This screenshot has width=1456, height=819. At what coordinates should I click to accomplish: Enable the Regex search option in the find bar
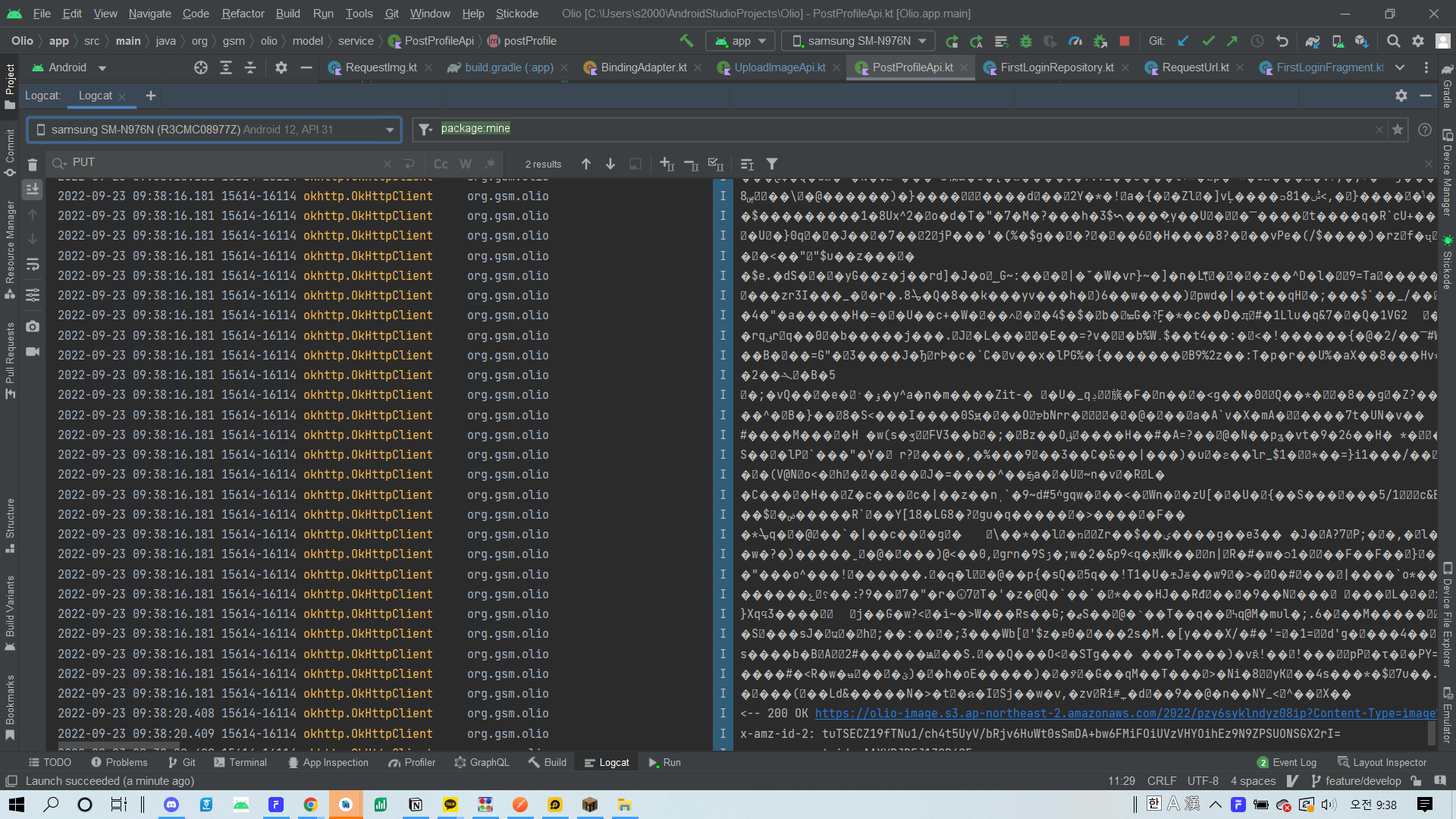(x=490, y=164)
